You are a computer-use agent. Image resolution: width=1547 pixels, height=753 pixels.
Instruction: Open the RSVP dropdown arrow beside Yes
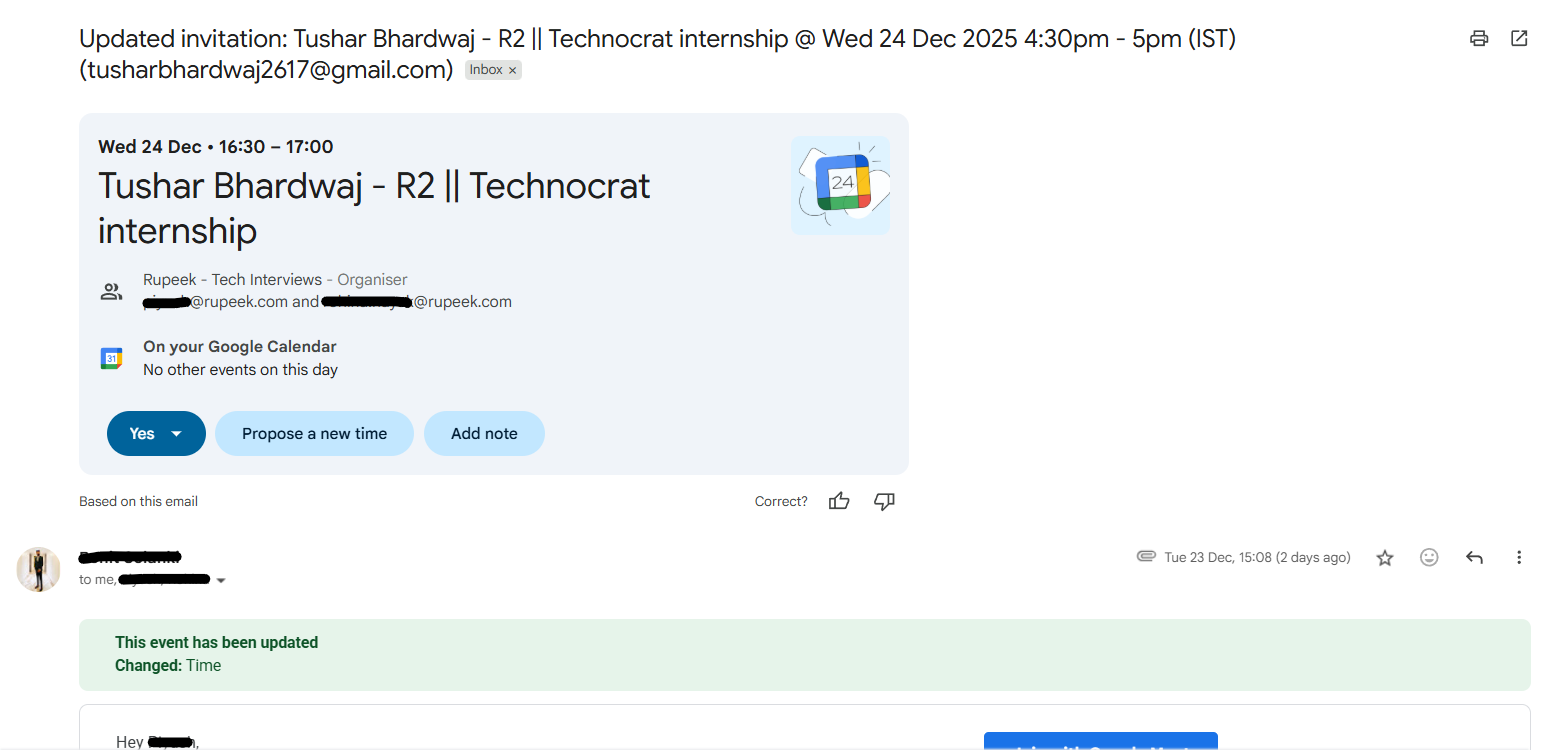pyautogui.click(x=177, y=433)
